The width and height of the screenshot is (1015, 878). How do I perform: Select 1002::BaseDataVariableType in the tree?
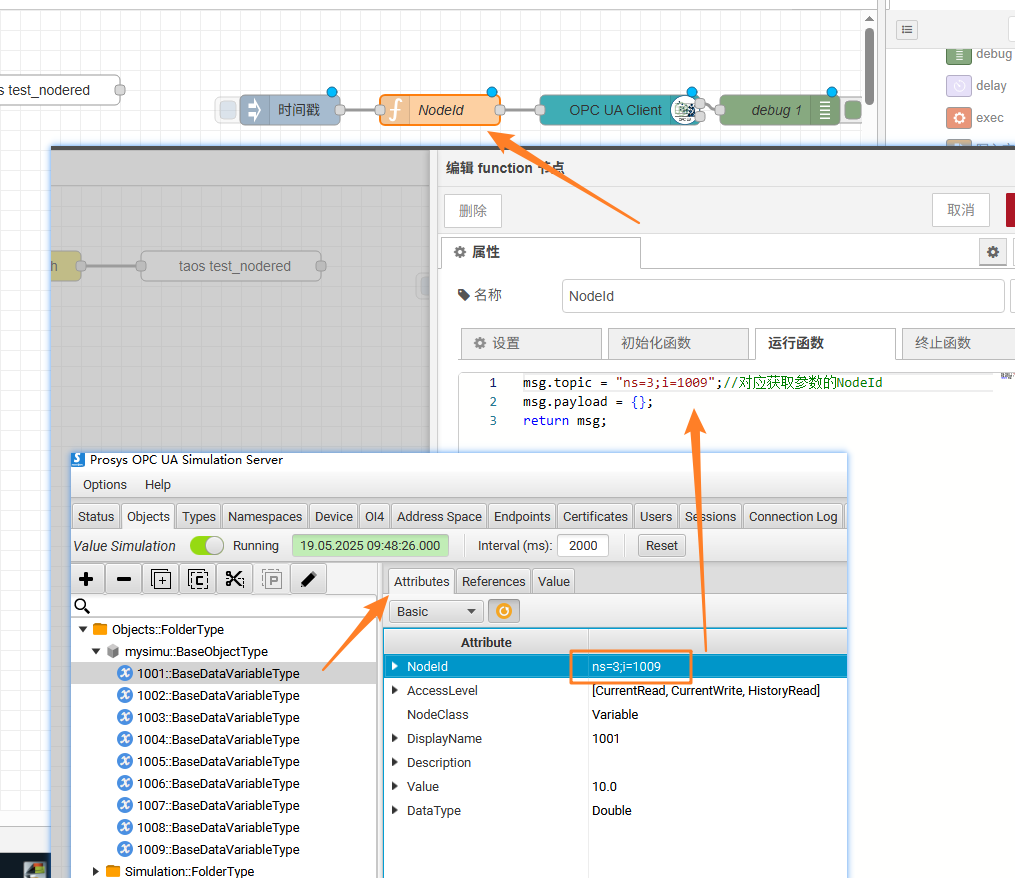click(218, 695)
